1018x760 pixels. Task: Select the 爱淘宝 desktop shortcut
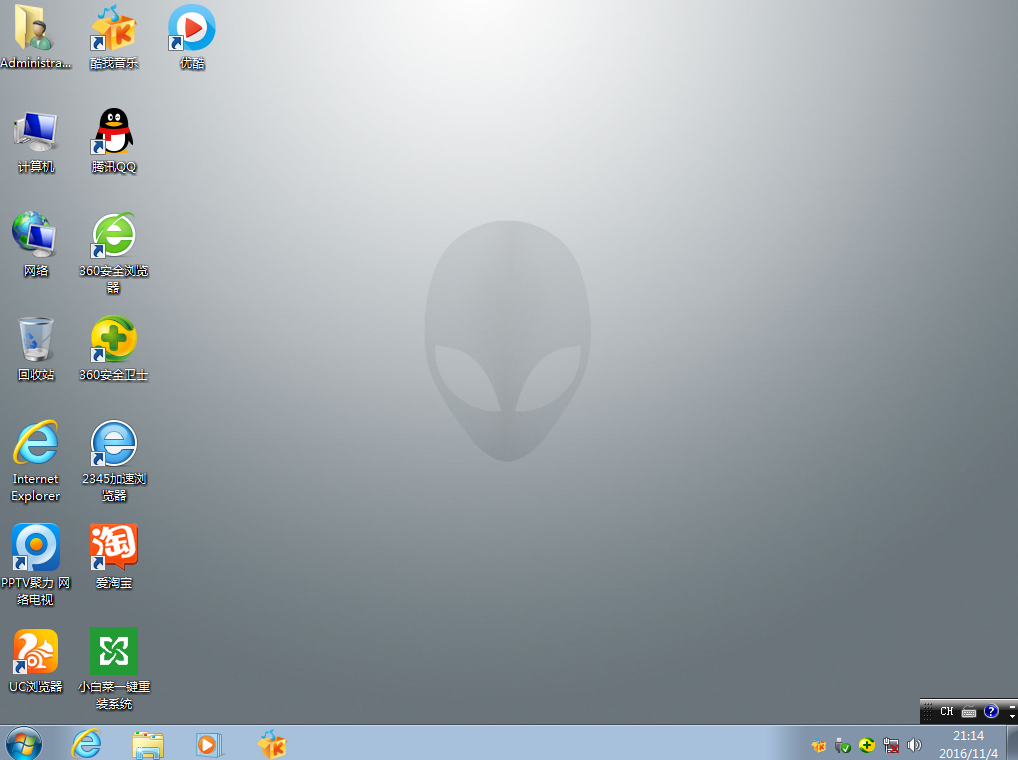[x=114, y=557]
